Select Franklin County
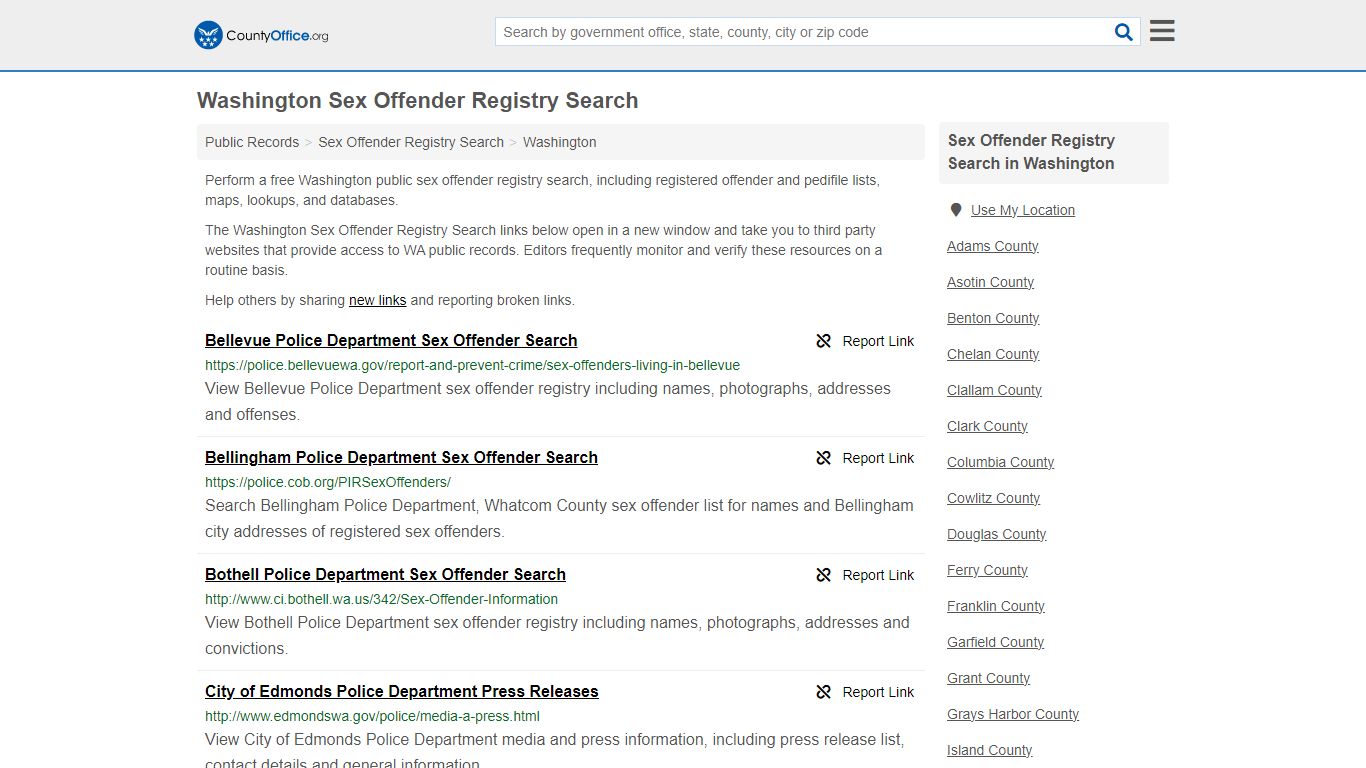Image resolution: width=1366 pixels, height=768 pixels. point(996,606)
